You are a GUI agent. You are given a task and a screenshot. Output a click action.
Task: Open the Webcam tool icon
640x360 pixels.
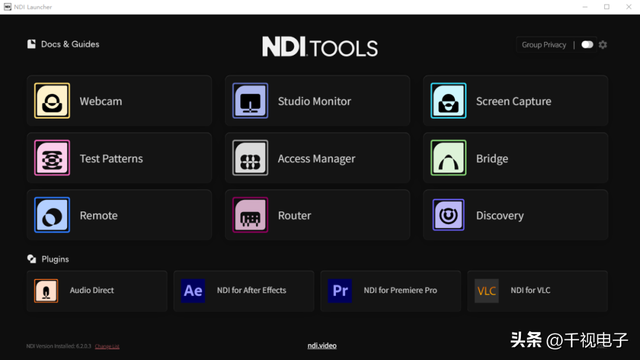click(x=52, y=101)
